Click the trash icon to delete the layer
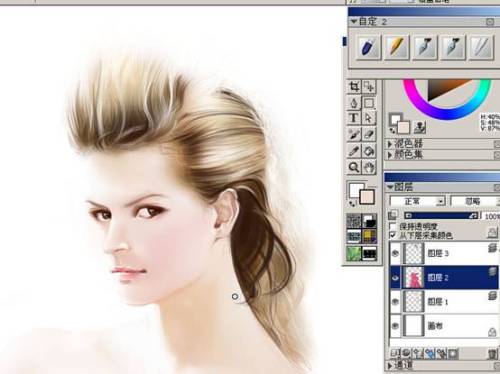Image resolution: width=500 pixels, height=374 pixels. pyautogui.click(x=492, y=354)
